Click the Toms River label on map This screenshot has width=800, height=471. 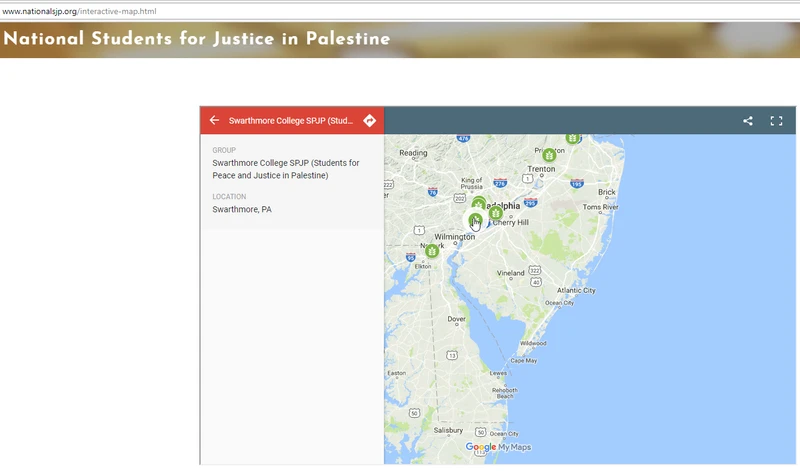point(601,207)
